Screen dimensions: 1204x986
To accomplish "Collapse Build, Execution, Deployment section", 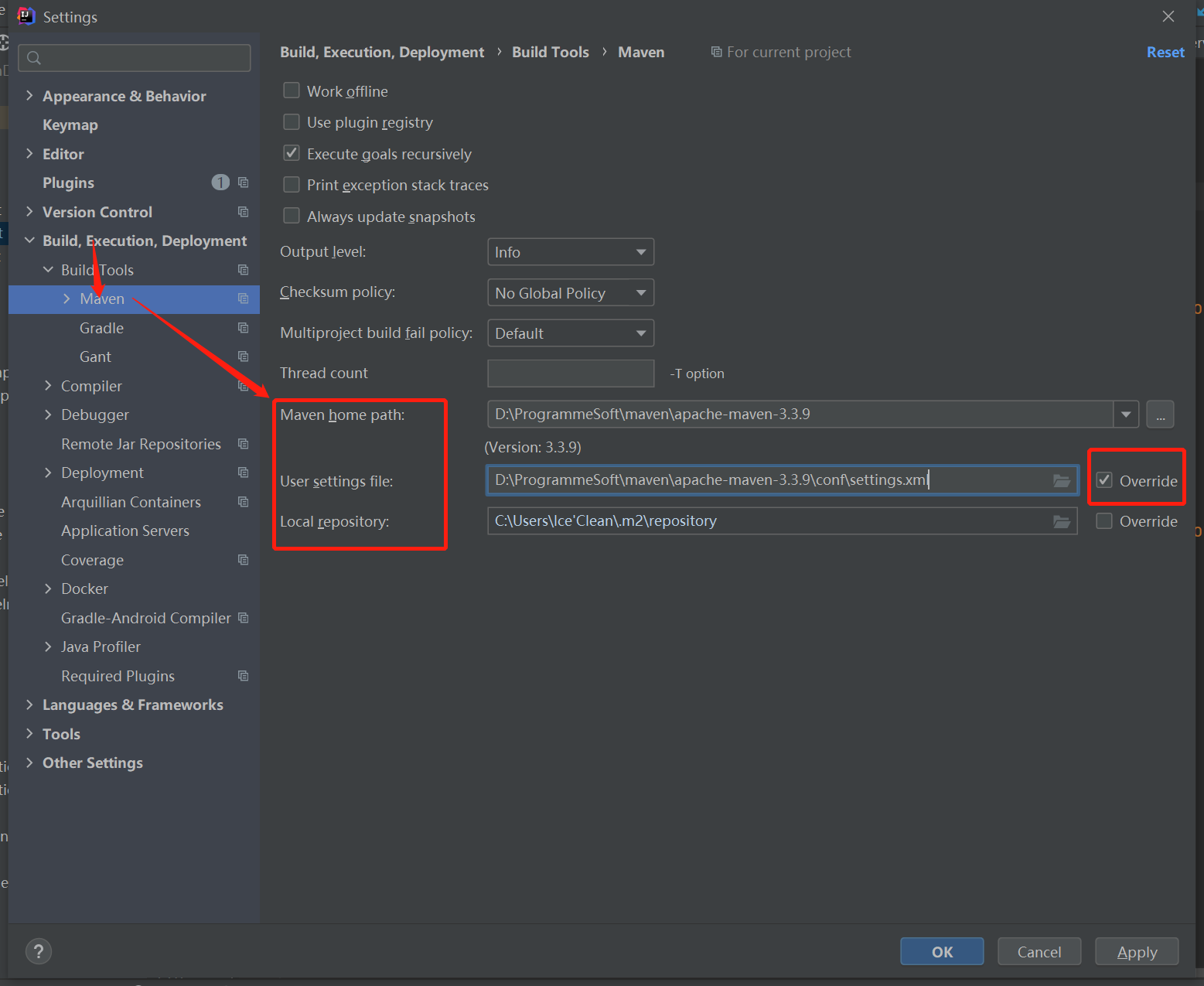I will click(x=29, y=241).
